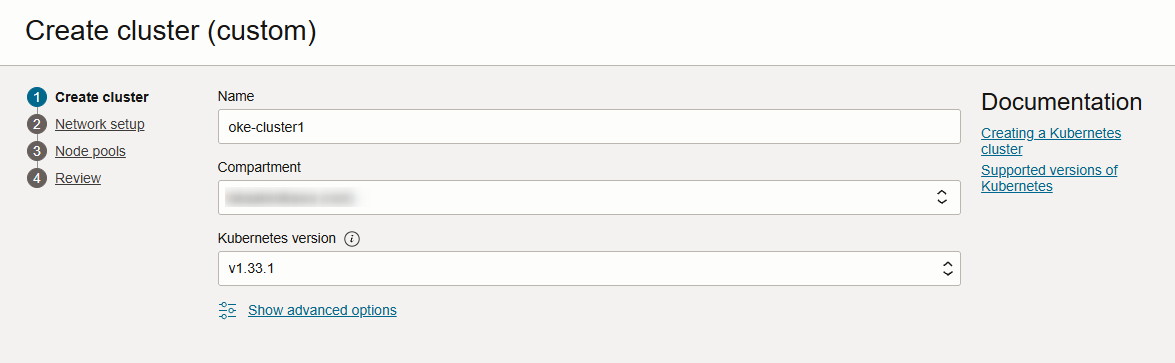Click the Name field containing oke-cluster1
Viewport: 1175px width, 363px height.
click(x=589, y=127)
